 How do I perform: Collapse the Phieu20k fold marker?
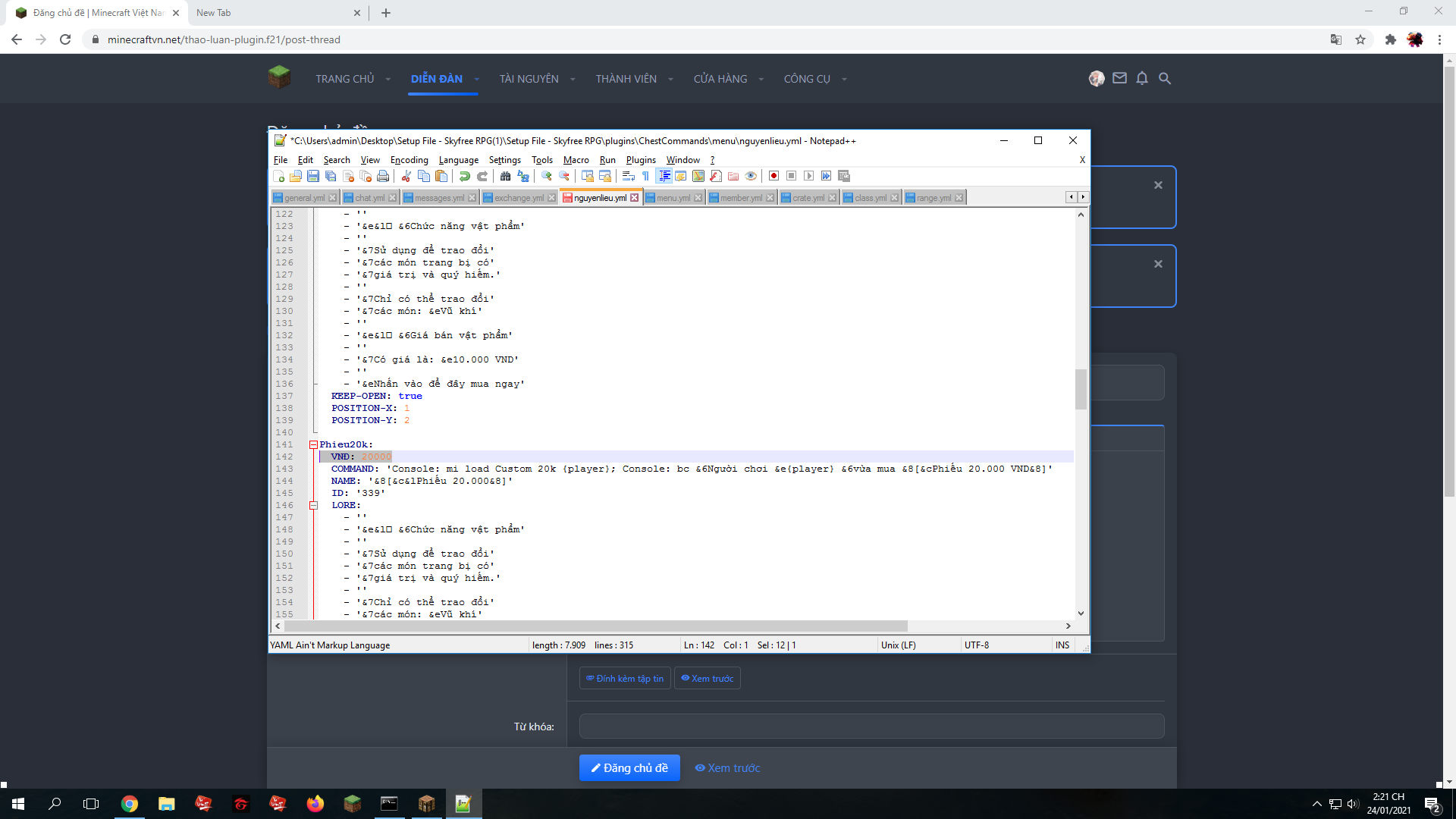click(x=313, y=445)
